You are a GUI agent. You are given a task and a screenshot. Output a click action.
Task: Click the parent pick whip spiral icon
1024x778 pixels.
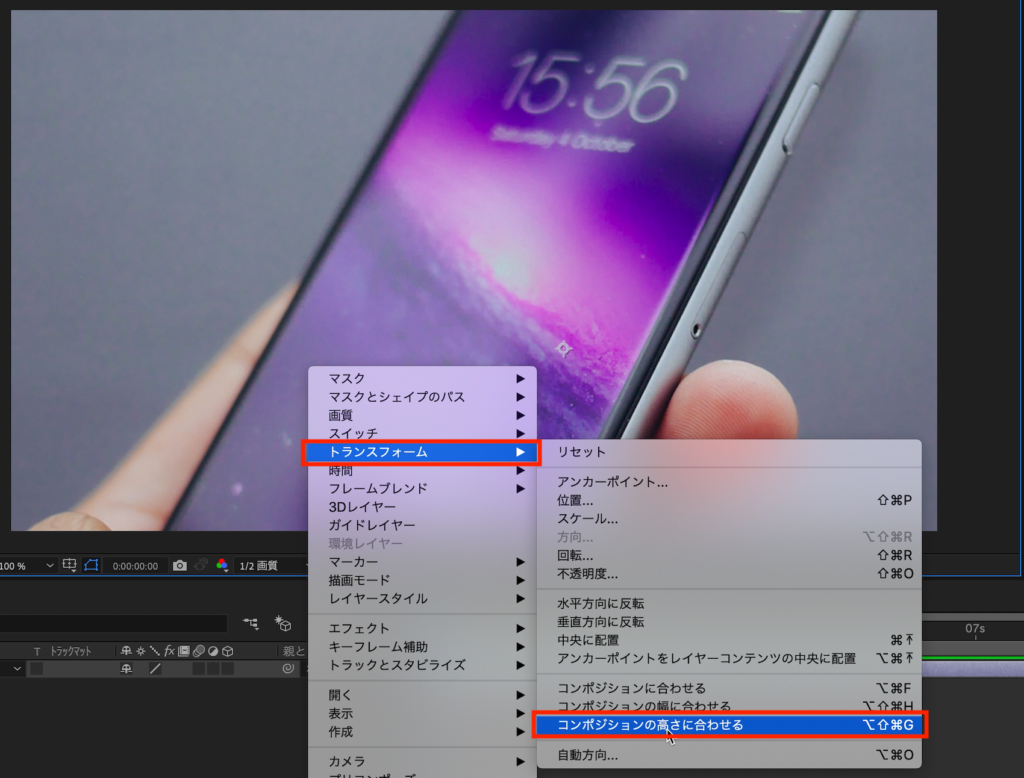[x=287, y=668]
